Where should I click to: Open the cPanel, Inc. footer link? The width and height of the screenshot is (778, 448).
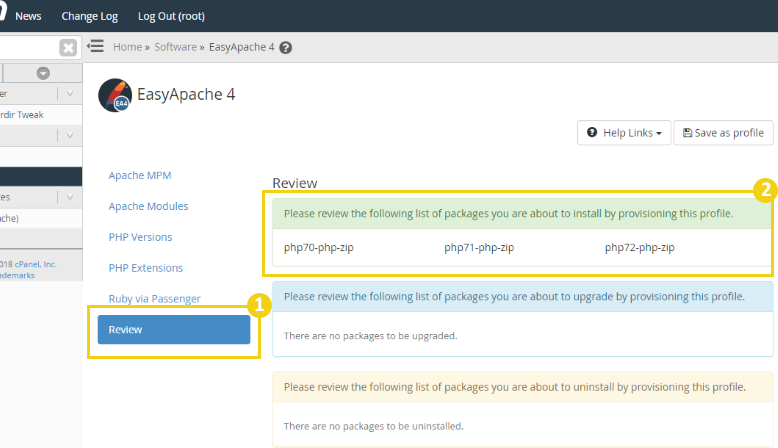point(35,264)
